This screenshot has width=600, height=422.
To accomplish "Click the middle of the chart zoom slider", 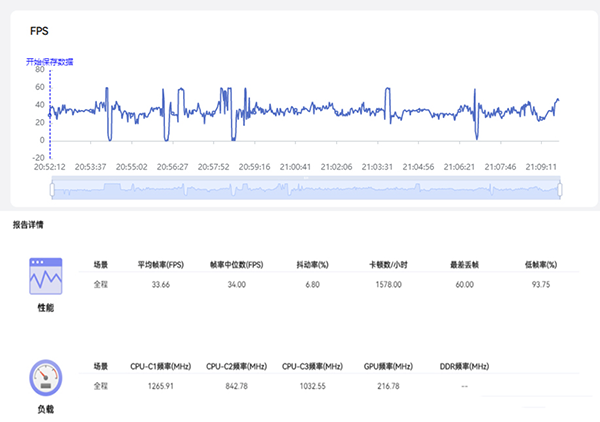I will pos(305,188).
